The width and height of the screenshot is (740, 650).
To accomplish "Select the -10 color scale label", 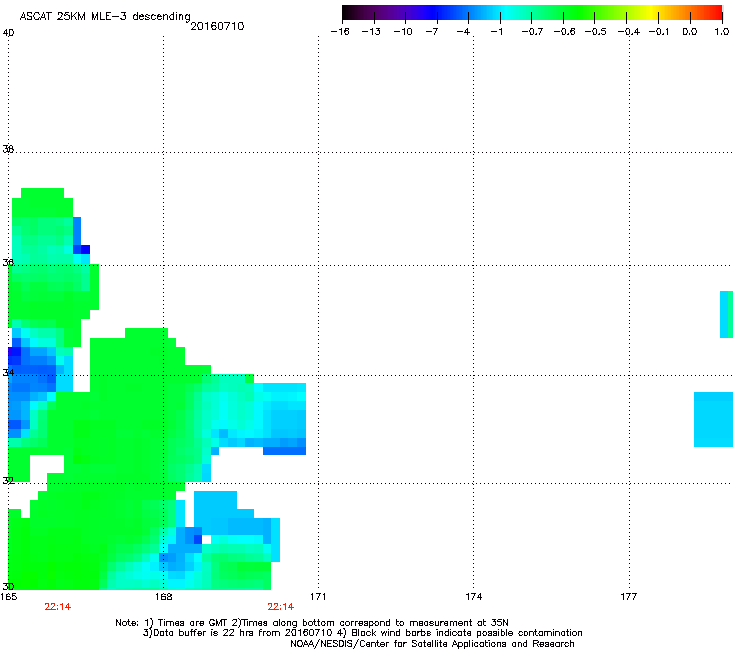I will pyautogui.click(x=403, y=32).
